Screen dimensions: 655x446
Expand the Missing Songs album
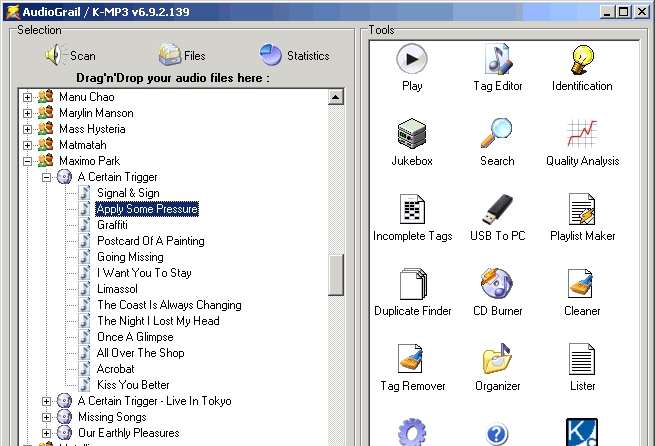[46, 417]
